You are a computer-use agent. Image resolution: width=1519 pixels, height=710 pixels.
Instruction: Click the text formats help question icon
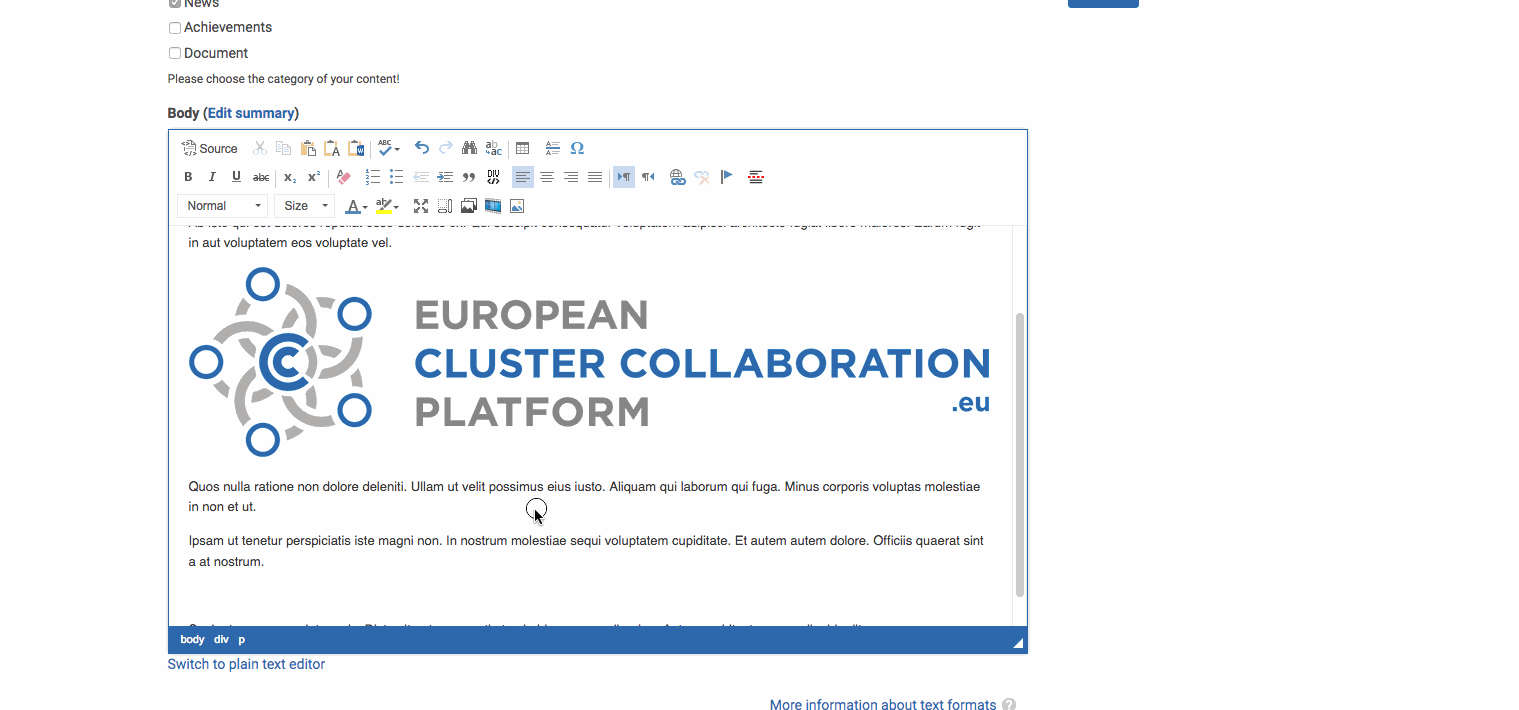(1009, 705)
